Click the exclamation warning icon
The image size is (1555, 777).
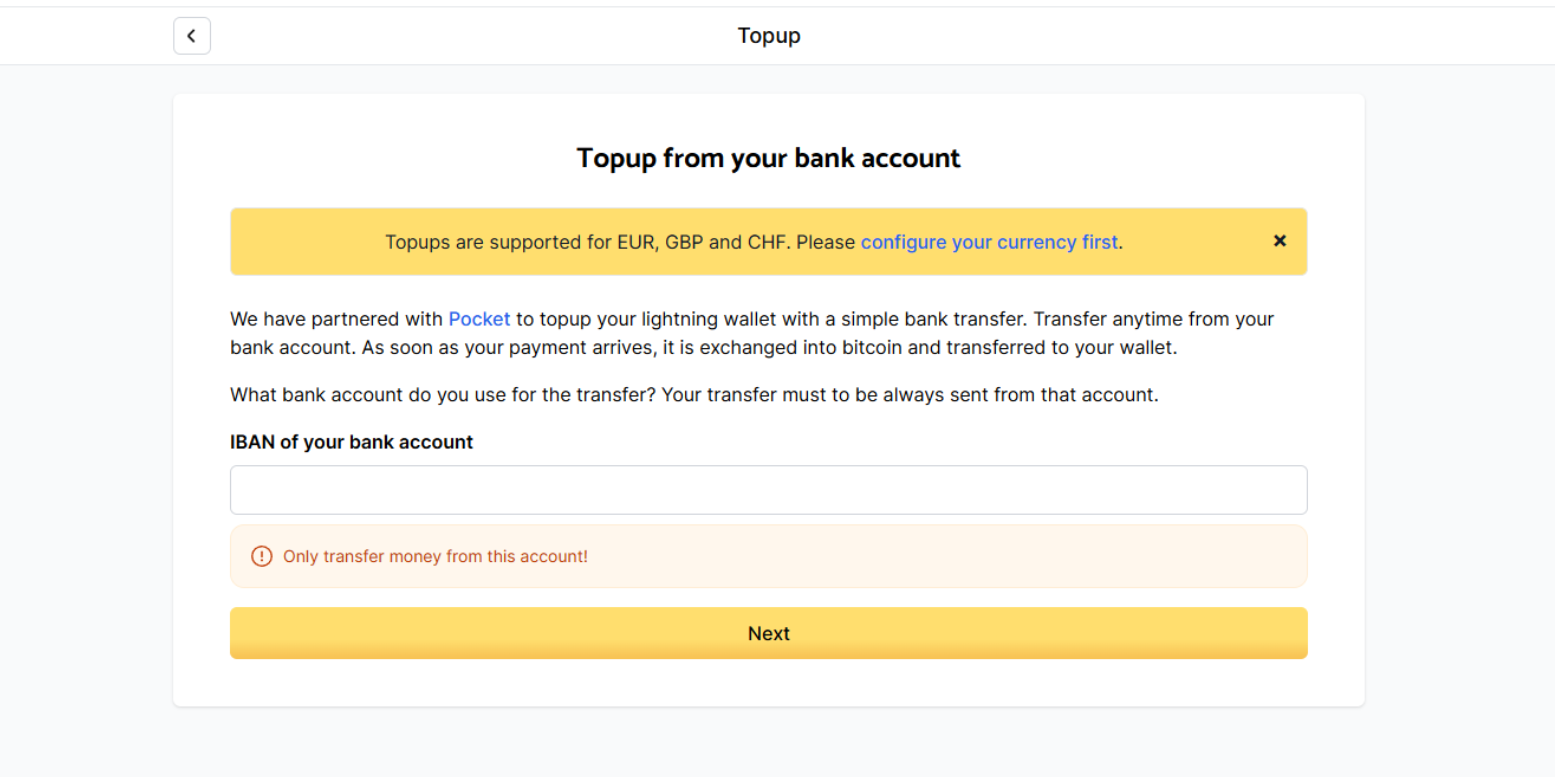[261, 556]
